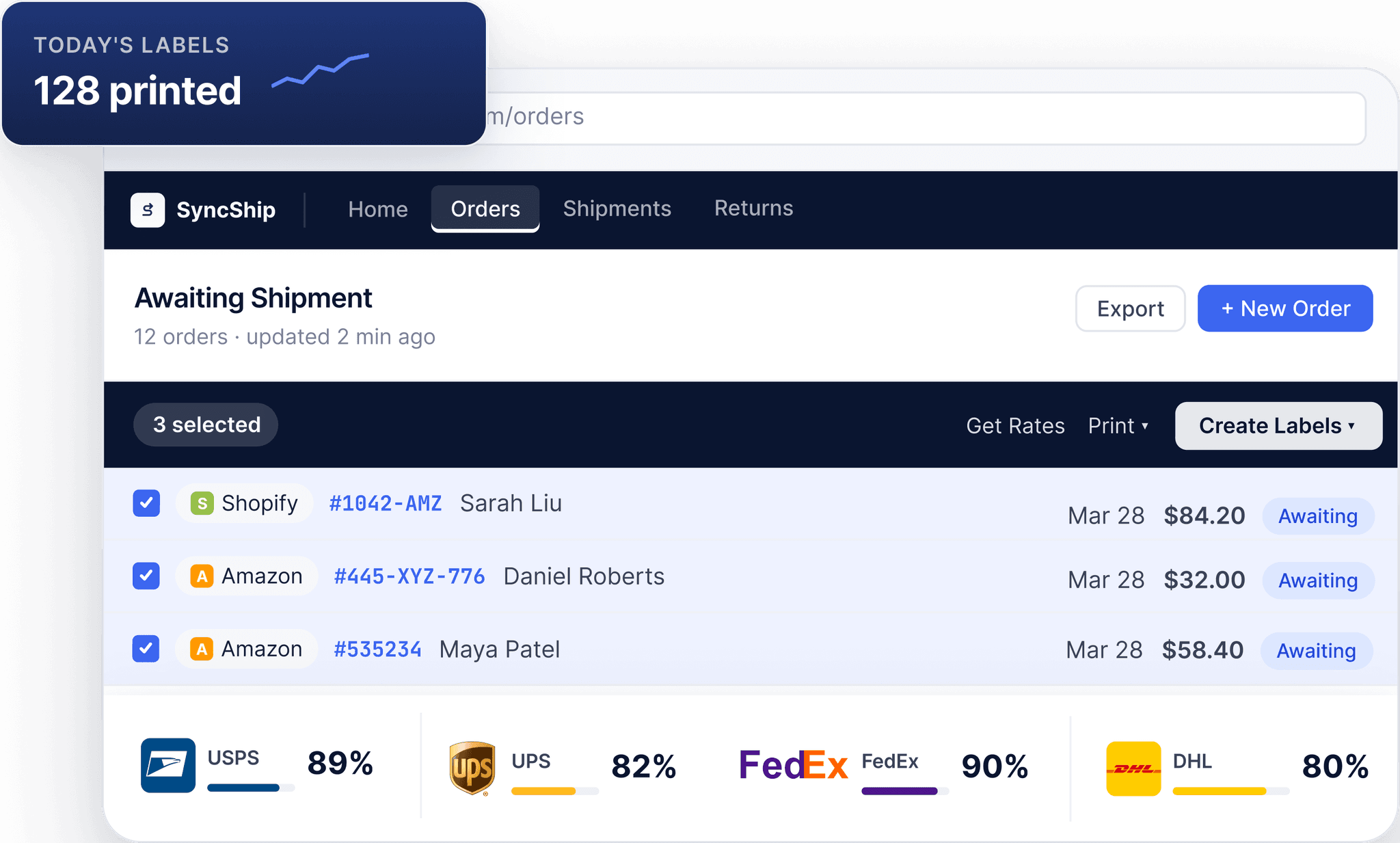The height and width of the screenshot is (843, 1400).
Task: Click the SyncShip brand name
Action: coord(226,210)
